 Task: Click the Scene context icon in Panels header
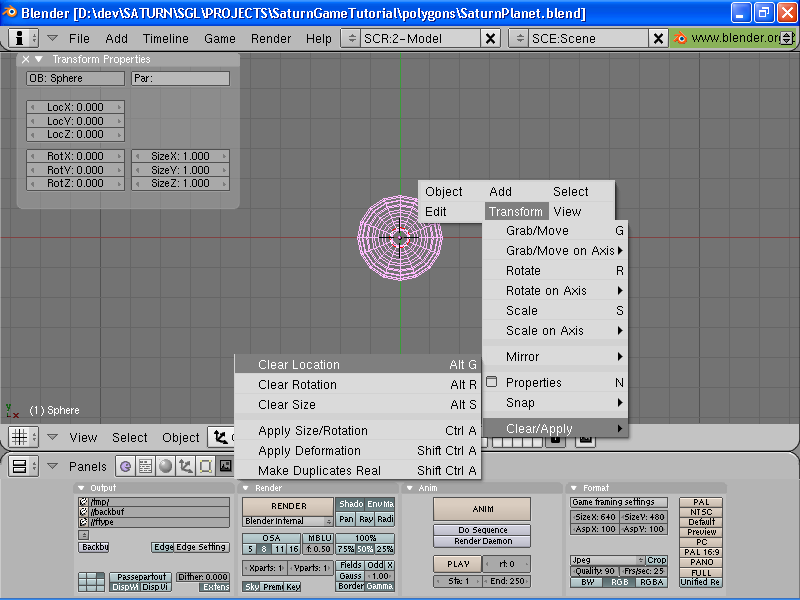coord(225,466)
